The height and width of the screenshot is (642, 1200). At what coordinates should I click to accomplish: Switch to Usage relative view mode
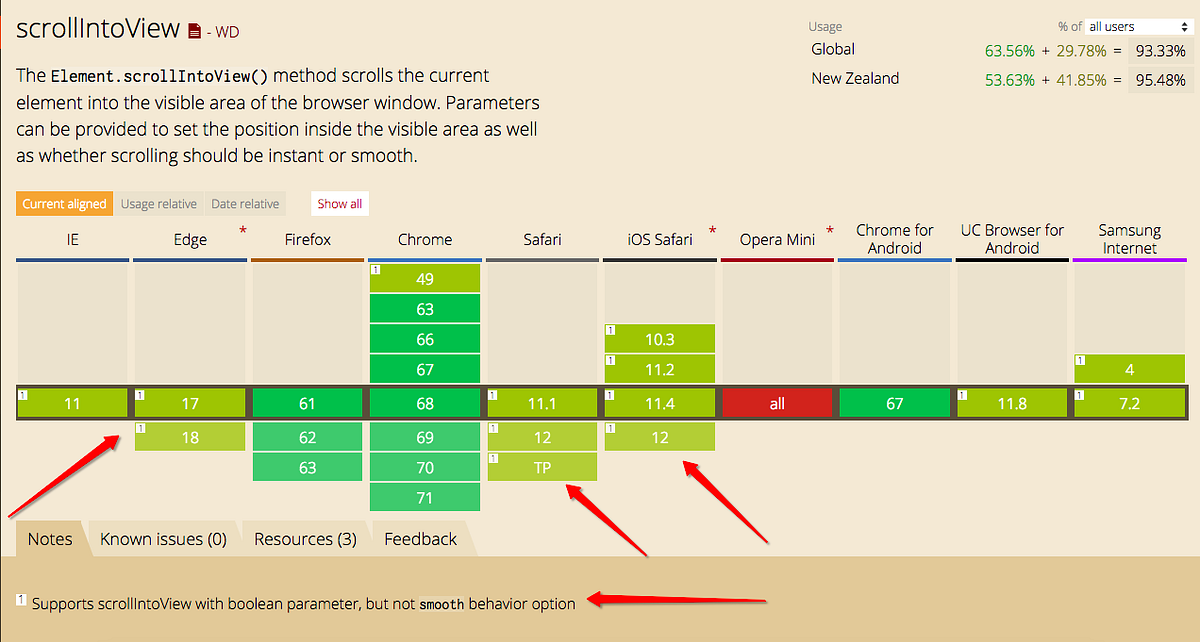coord(158,203)
